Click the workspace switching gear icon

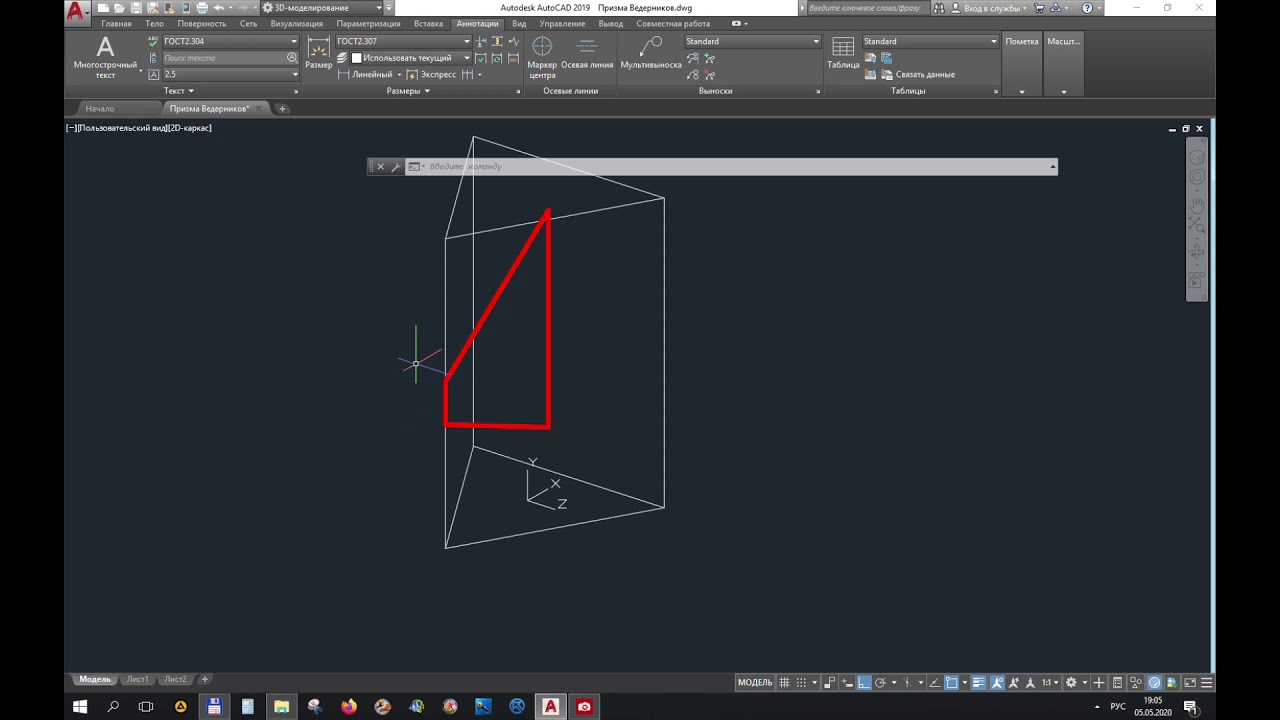click(x=1071, y=683)
